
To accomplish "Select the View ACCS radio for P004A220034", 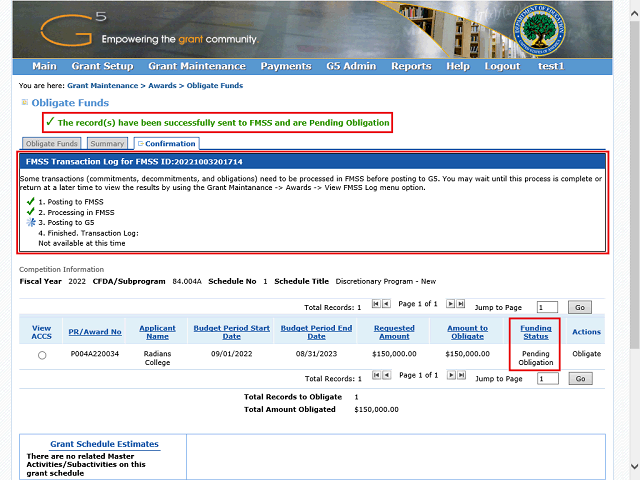I will tap(42, 355).
